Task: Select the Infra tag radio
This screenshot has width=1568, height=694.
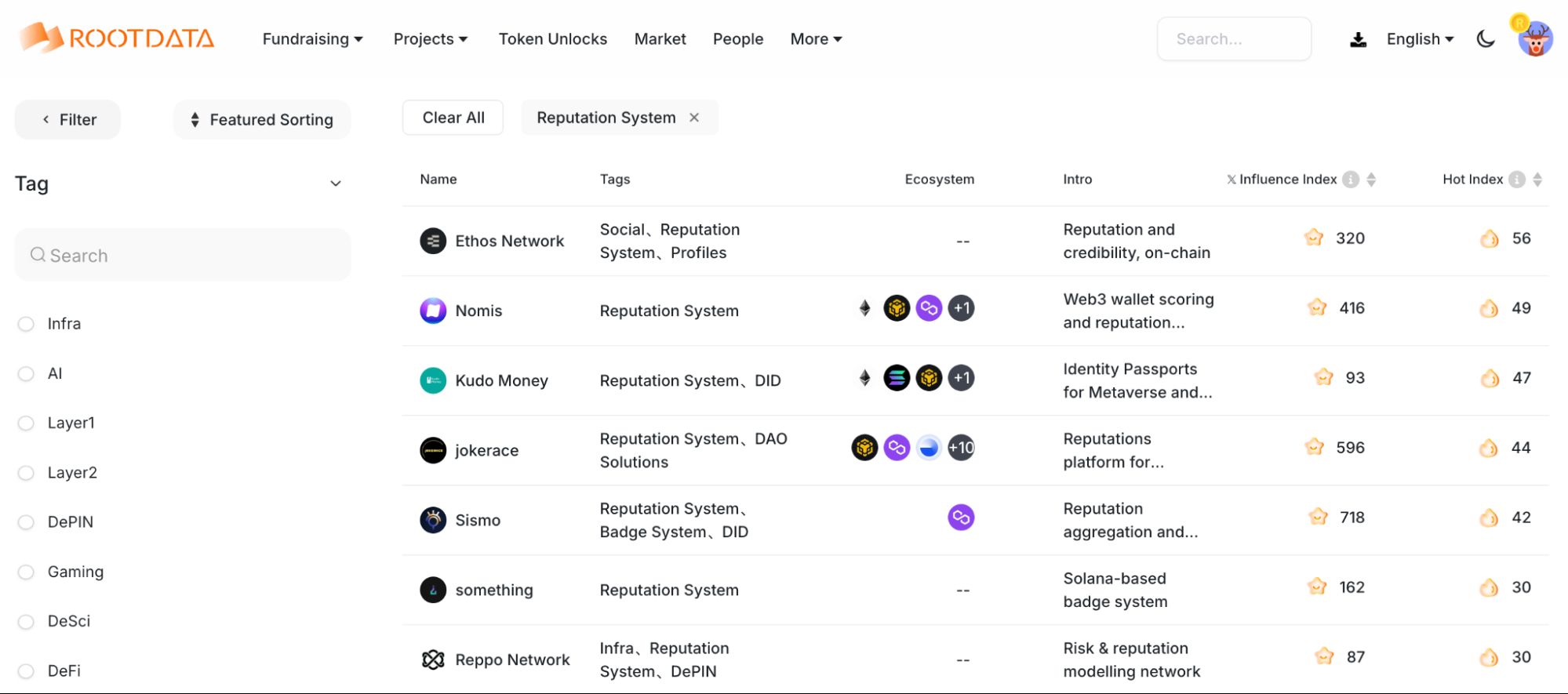Action: (x=26, y=324)
